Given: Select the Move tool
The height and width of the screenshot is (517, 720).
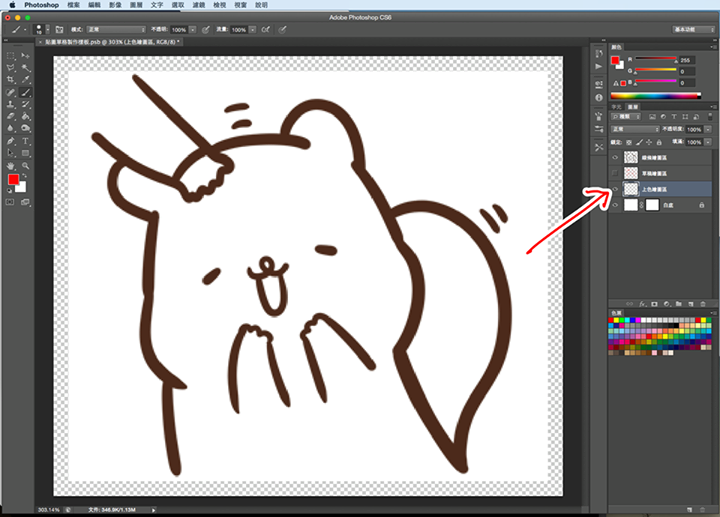Looking at the screenshot, I should [x=26, y=56].
